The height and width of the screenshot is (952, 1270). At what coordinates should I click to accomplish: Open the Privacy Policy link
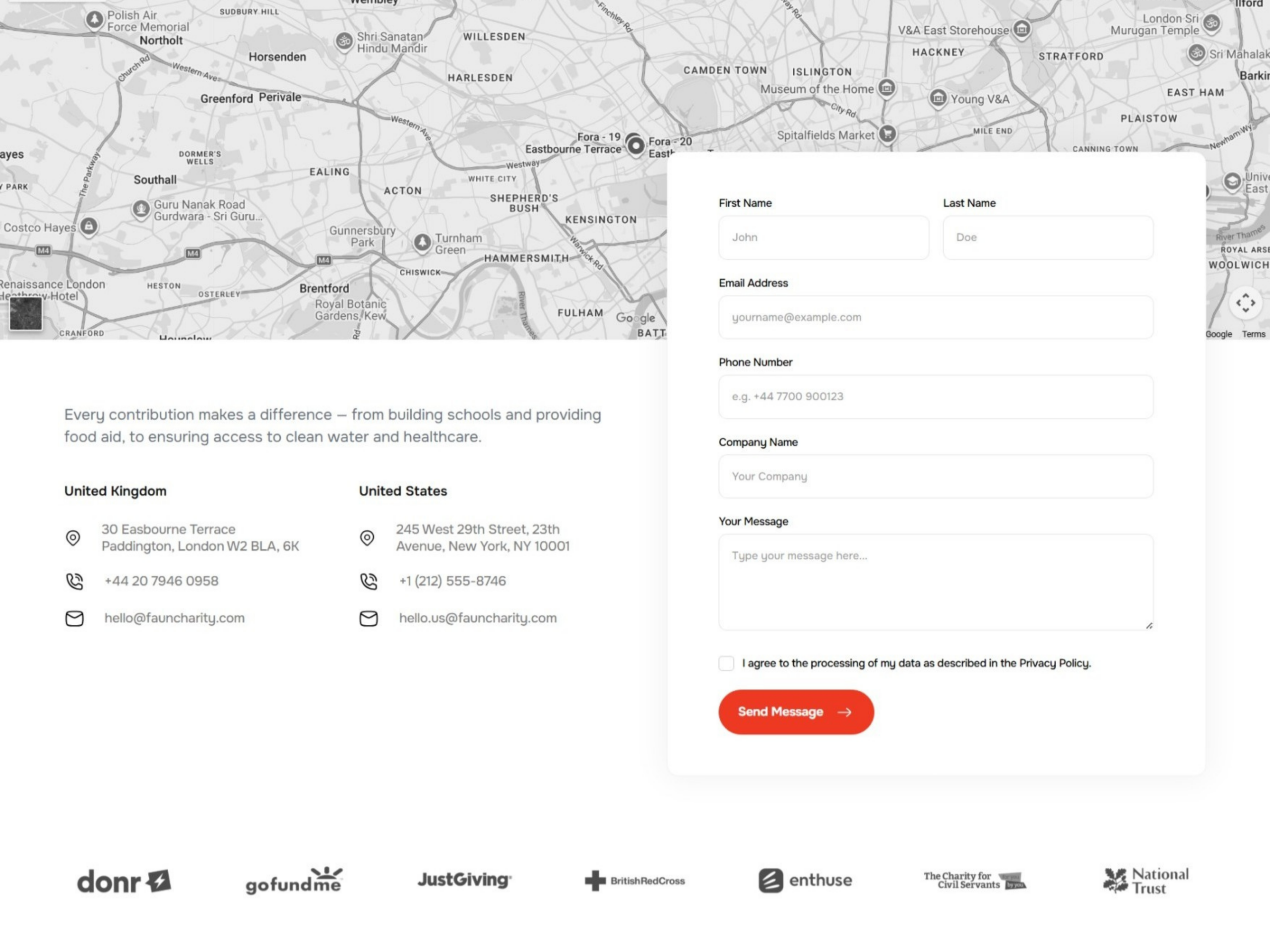(1054, 663)
